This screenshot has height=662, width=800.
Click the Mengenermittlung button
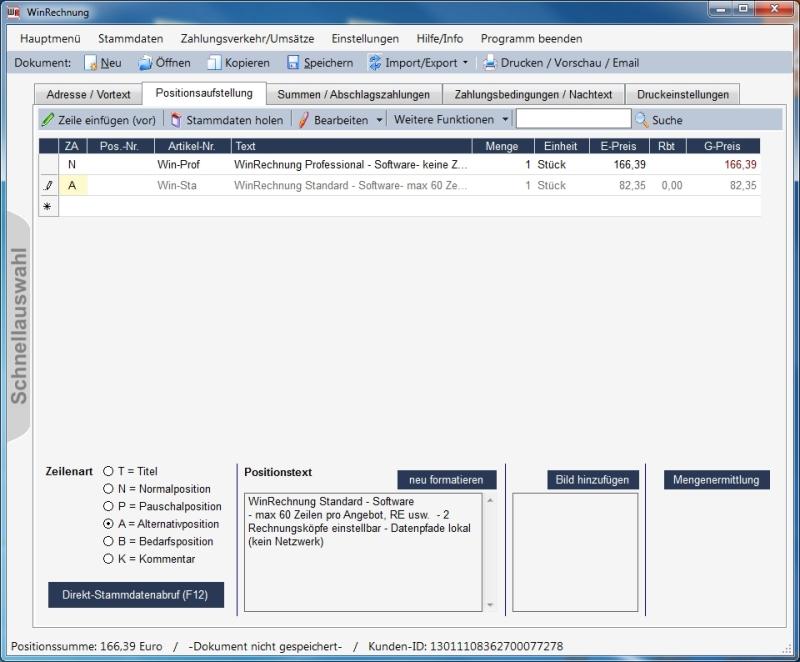coord(716,480)
